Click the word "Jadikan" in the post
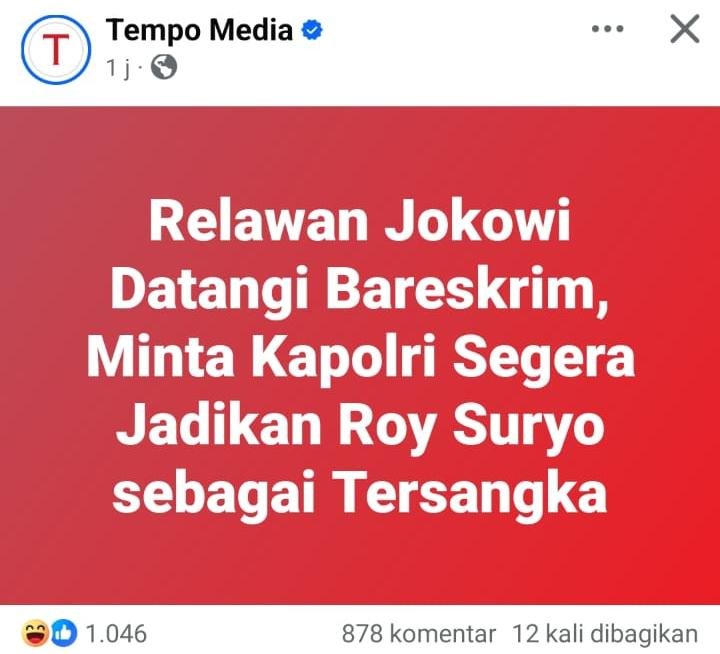The image size is (720, 654). [x=219, y=425]
